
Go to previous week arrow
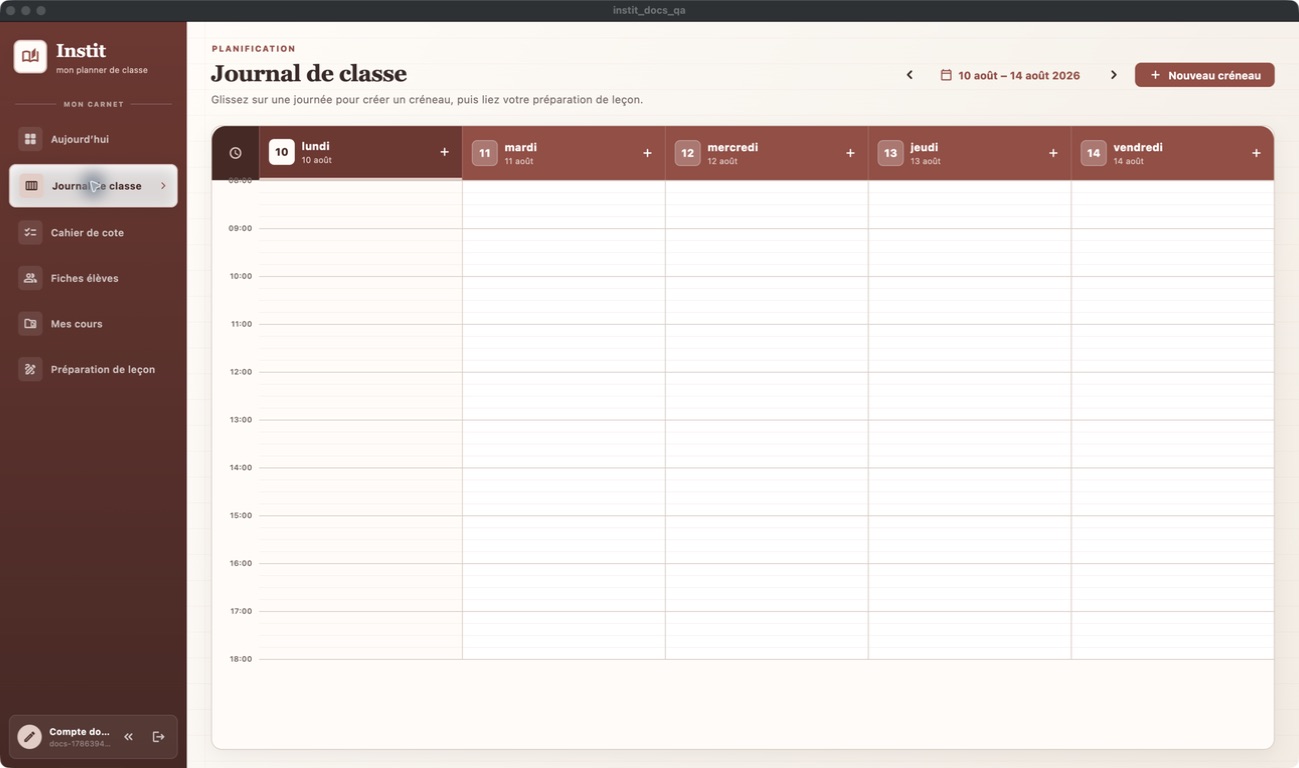(x=909, y=75)
